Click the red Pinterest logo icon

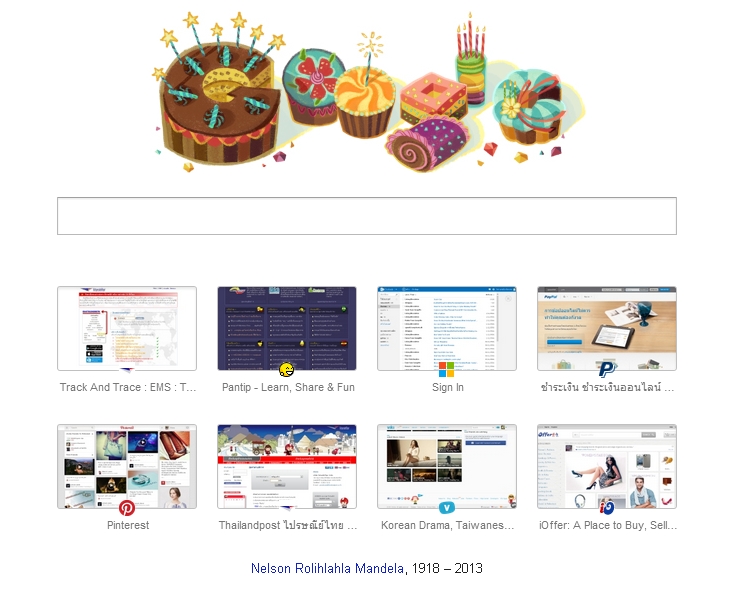127,508
